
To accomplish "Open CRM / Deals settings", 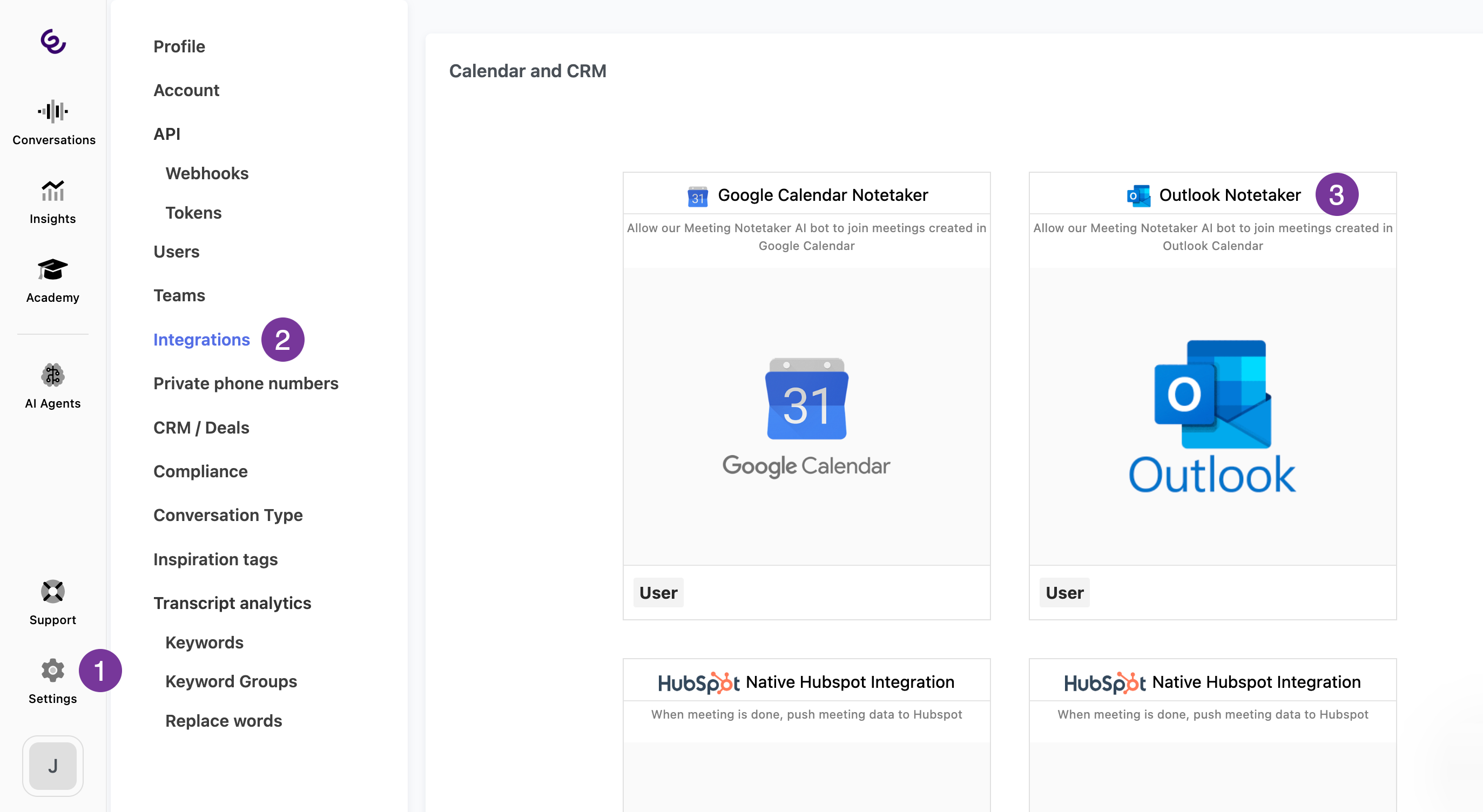I will coord(201,428).
